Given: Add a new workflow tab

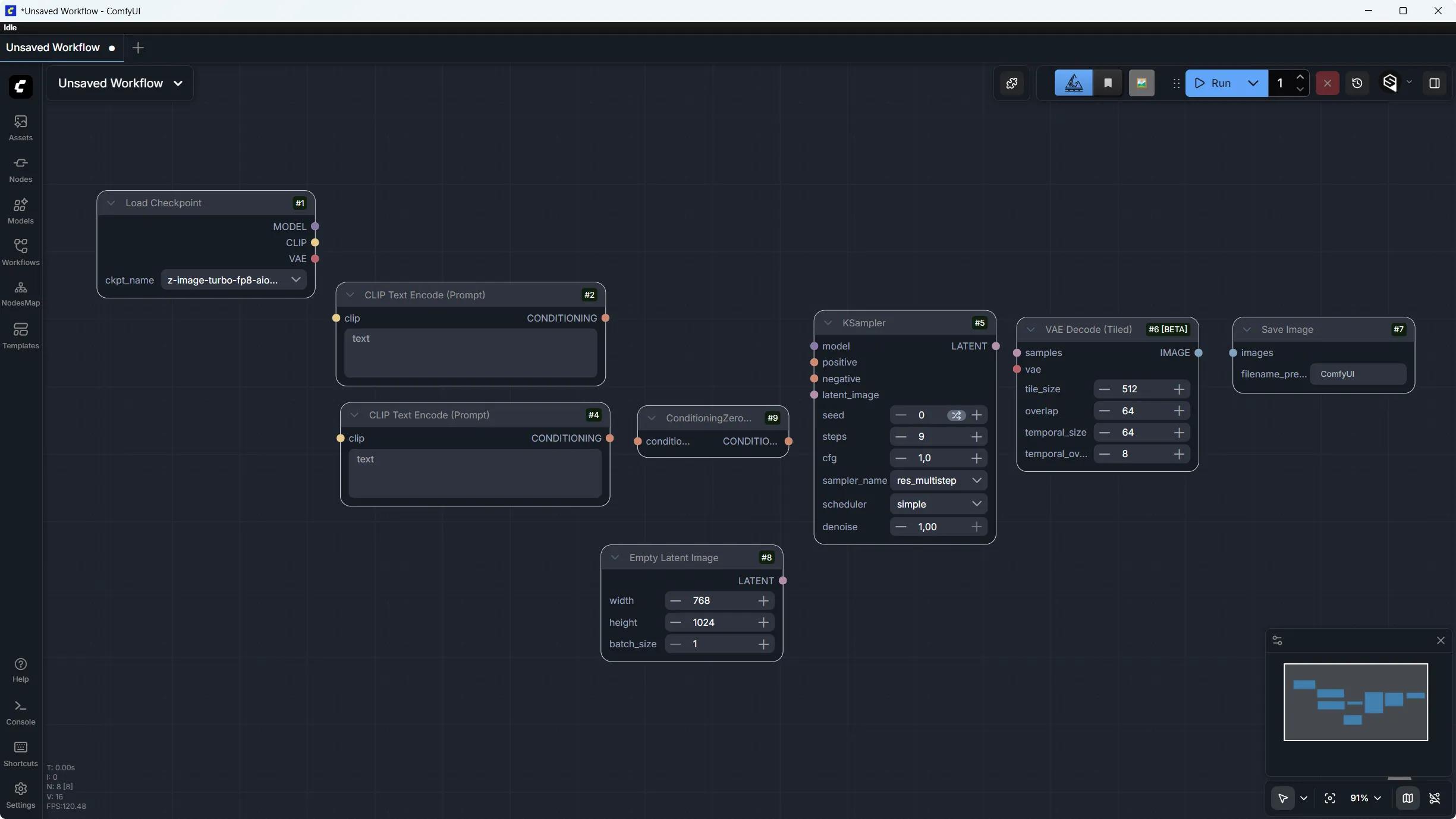Looking at the screenshot, I should 138,48.
